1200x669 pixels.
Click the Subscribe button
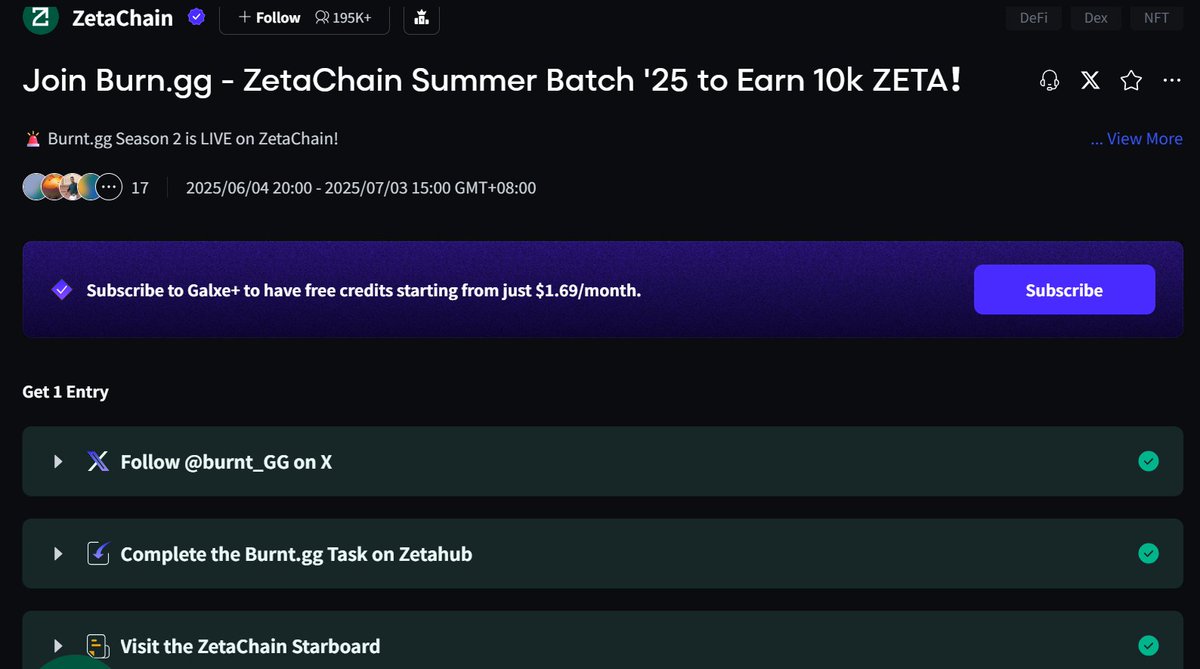(x=1064, y=290)
